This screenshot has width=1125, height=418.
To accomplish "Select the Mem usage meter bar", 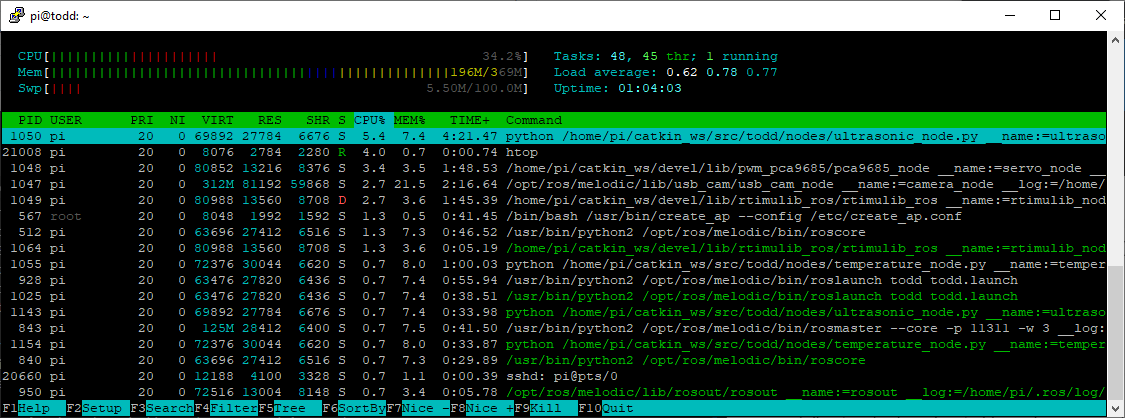I will (x=273, y=72).
